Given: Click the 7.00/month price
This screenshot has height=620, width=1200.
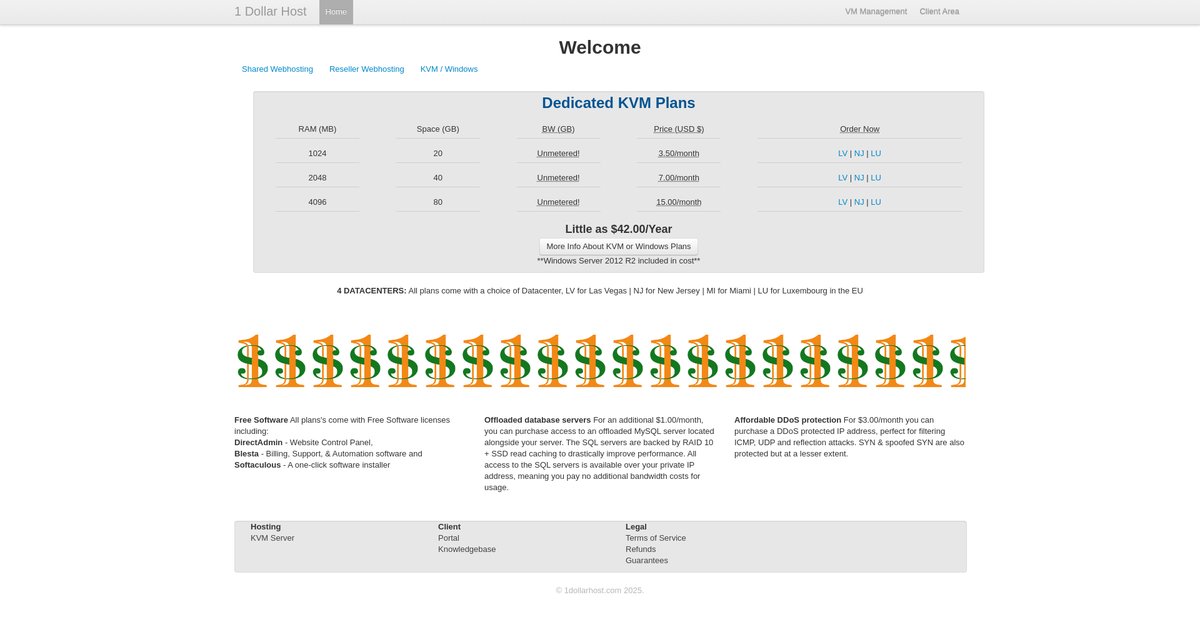Looking at the screenshot, I should 679,177.
